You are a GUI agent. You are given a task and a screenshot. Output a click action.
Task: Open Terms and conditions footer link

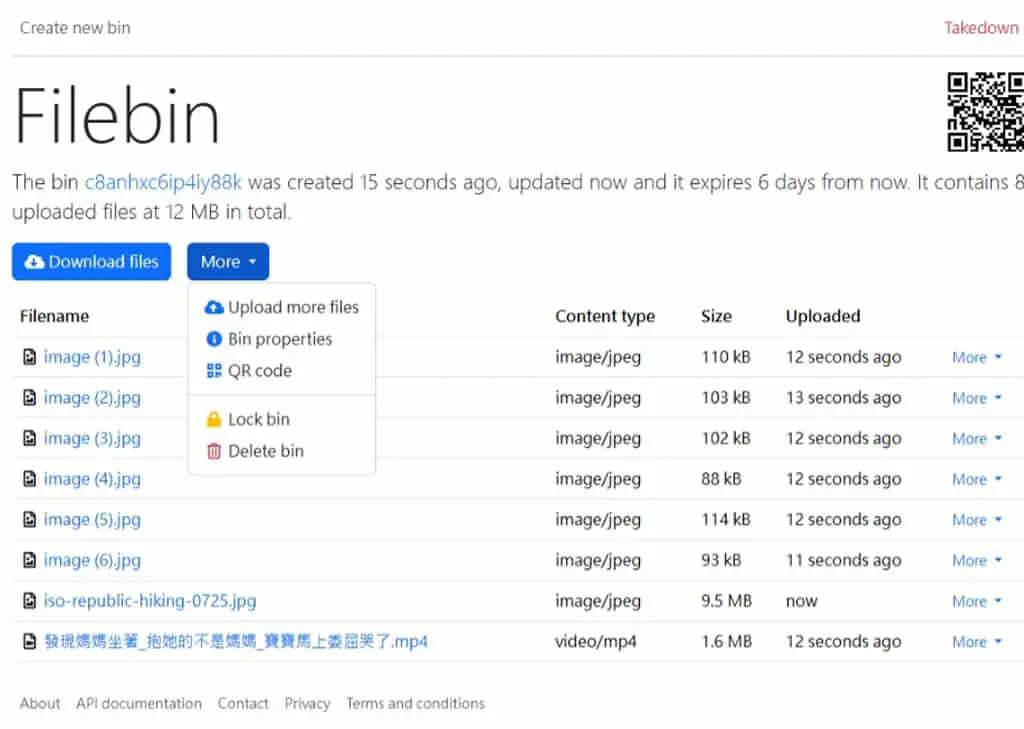coord(415,704)
